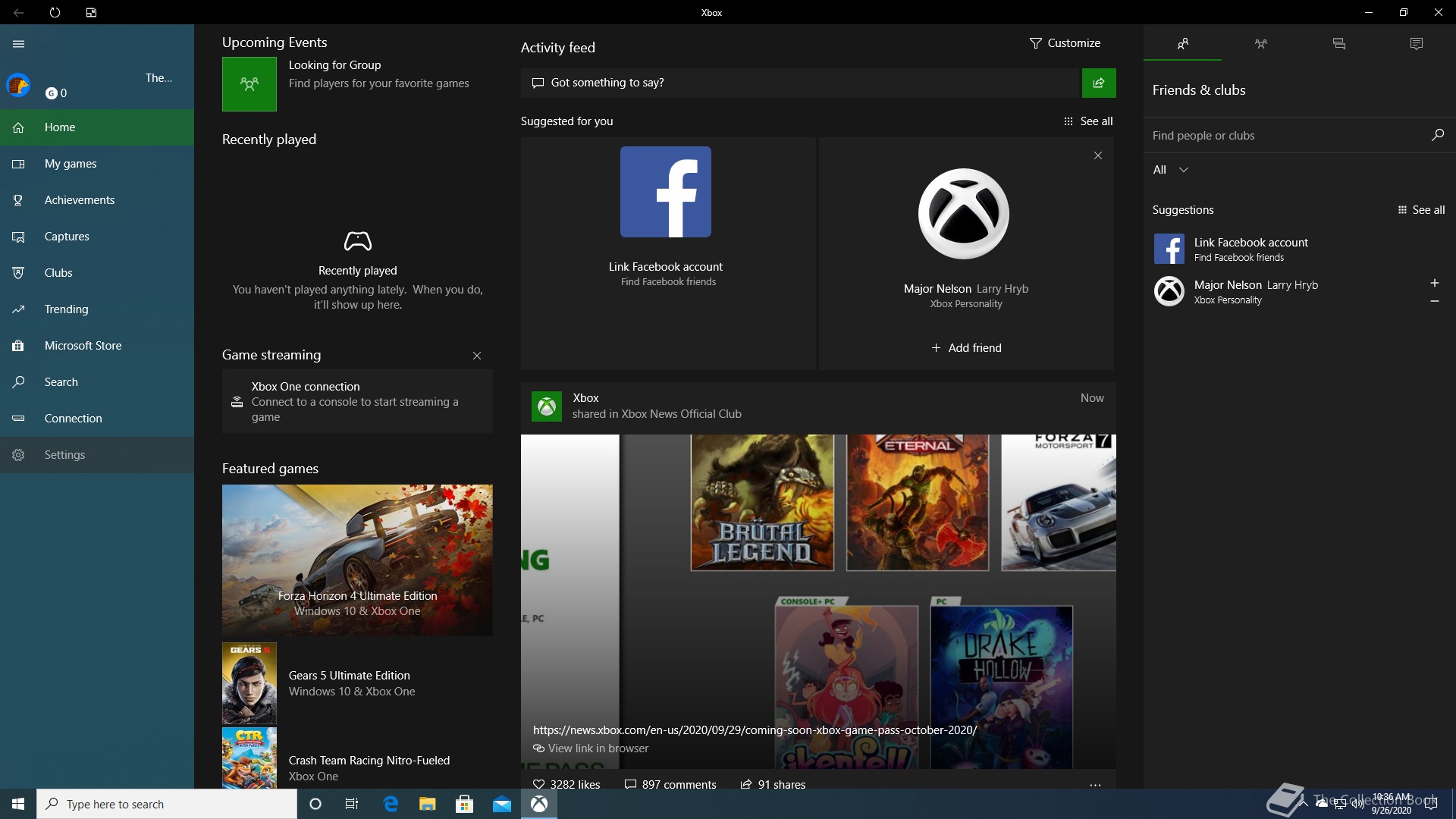Screen dimensions: 1456x819
Task: Like the Xbox post with heart icon
Action: coord(538,785)
